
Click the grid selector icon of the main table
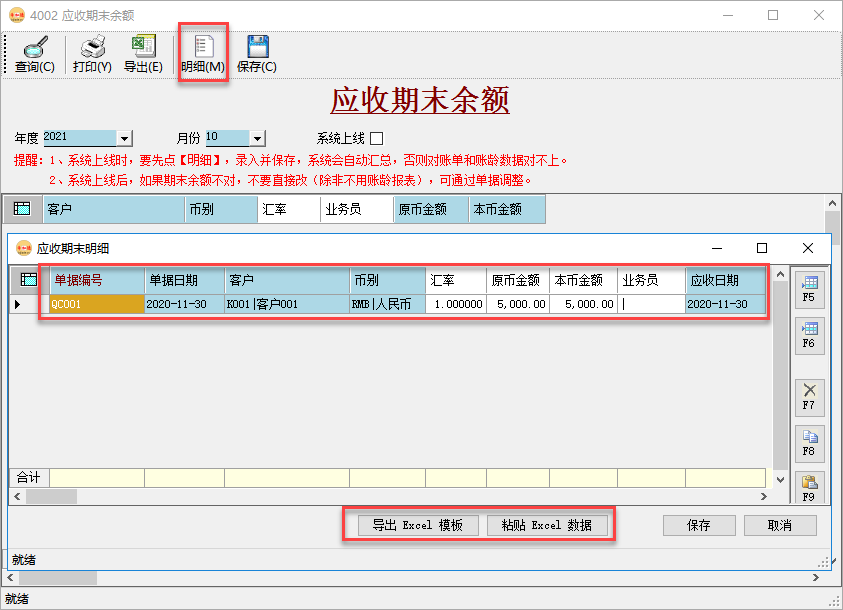pyautogui.click(x=22, y=208)
